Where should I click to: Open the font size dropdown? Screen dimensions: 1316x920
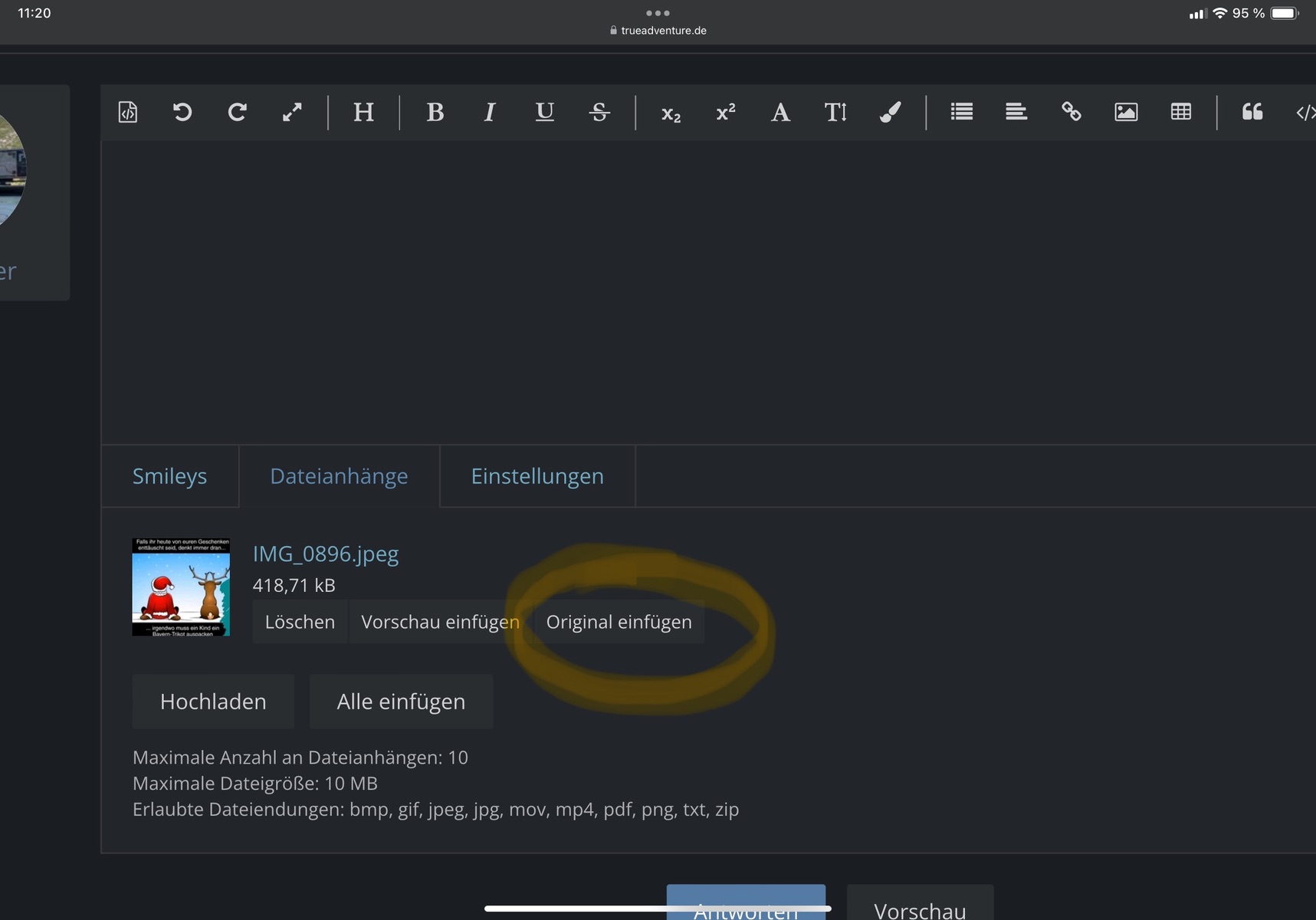coord(835,113)
